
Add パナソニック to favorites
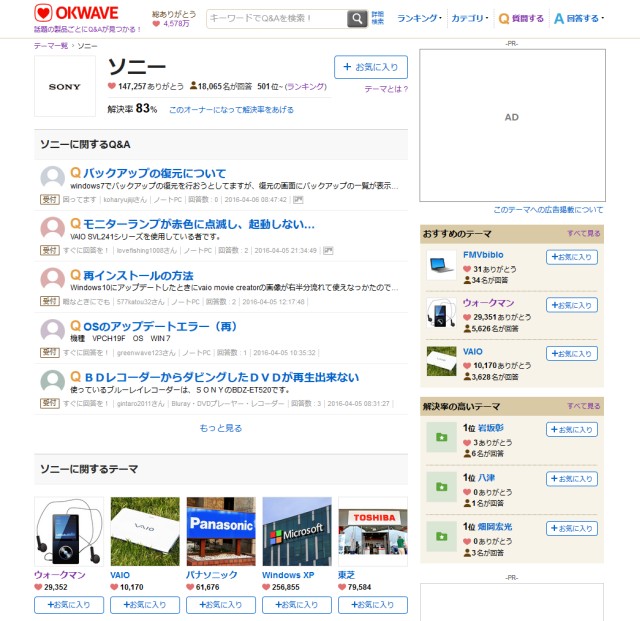point(221,605)
